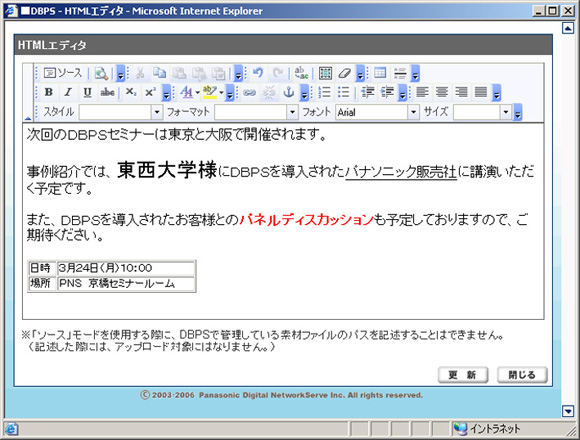Decrease the paragraph indent
The height and width of the screenshot is (440, 580).
coord(368,92)
